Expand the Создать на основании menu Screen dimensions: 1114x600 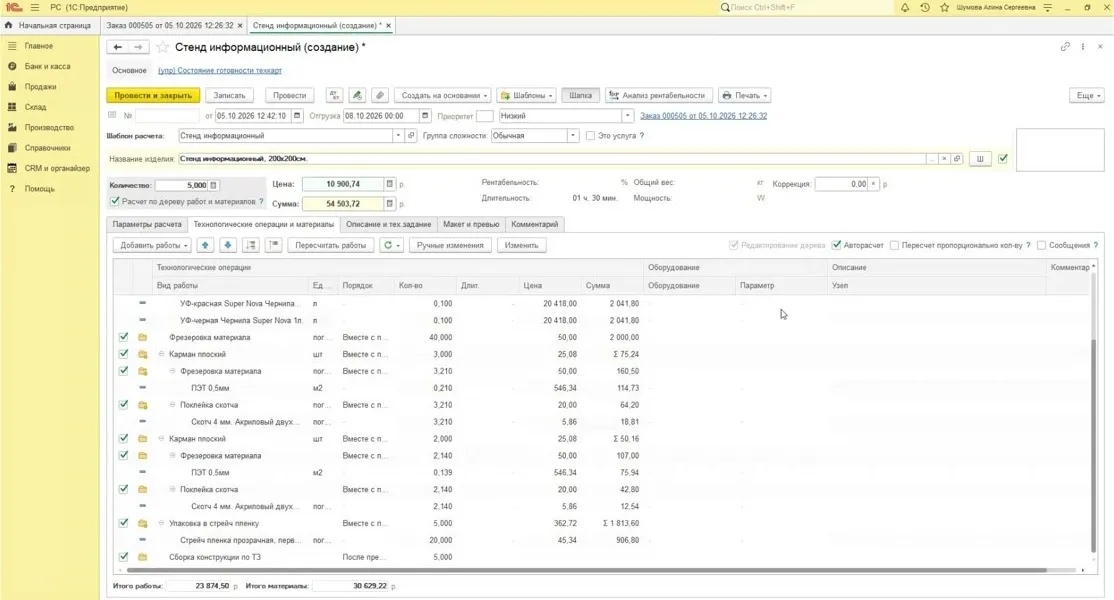pos(443,95)
